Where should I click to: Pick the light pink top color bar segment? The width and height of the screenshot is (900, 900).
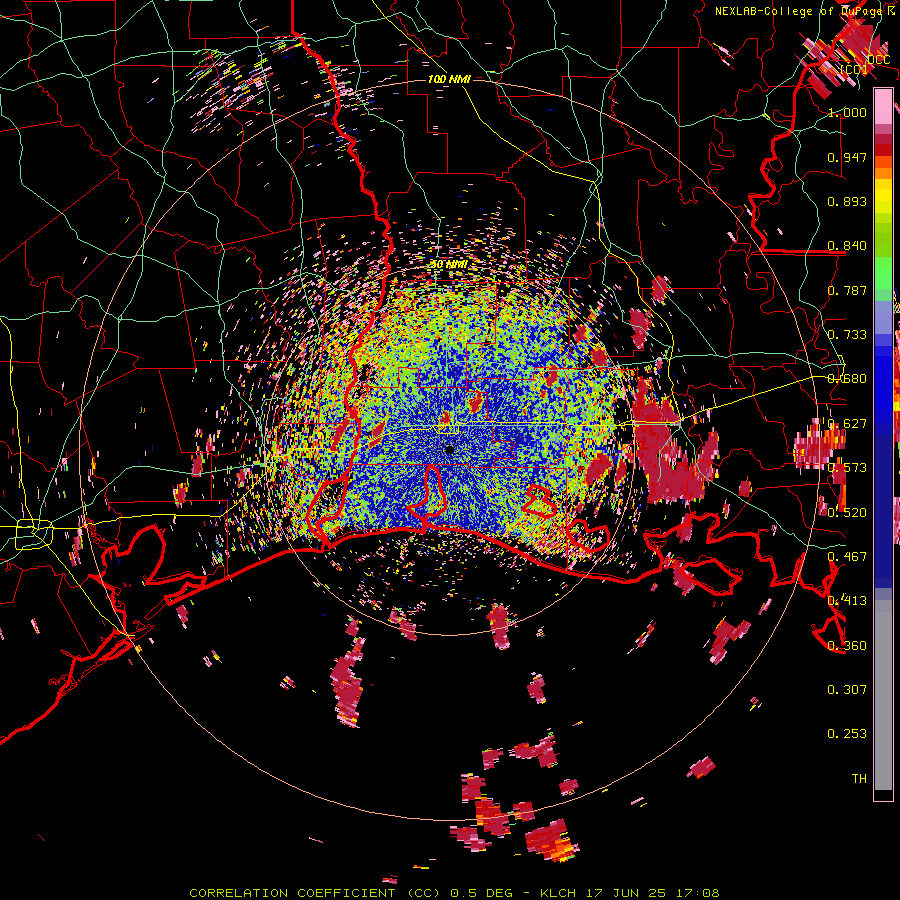click(883, 106)
